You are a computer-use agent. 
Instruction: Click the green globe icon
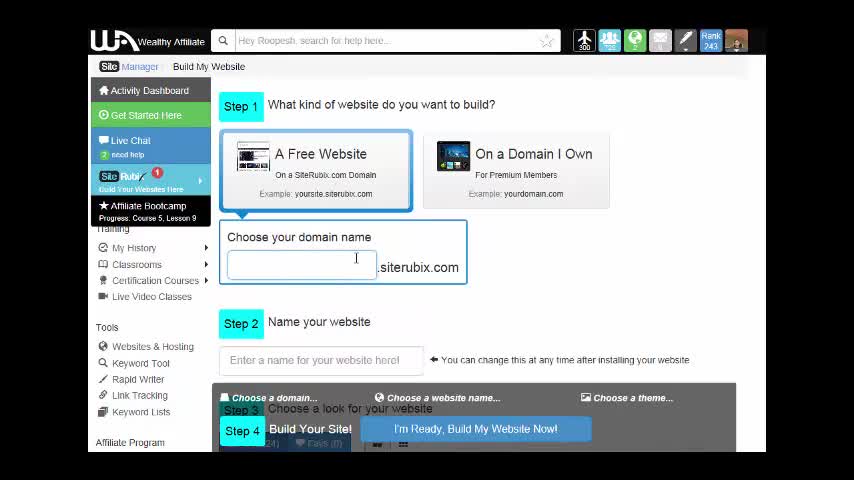coord(635,40)
